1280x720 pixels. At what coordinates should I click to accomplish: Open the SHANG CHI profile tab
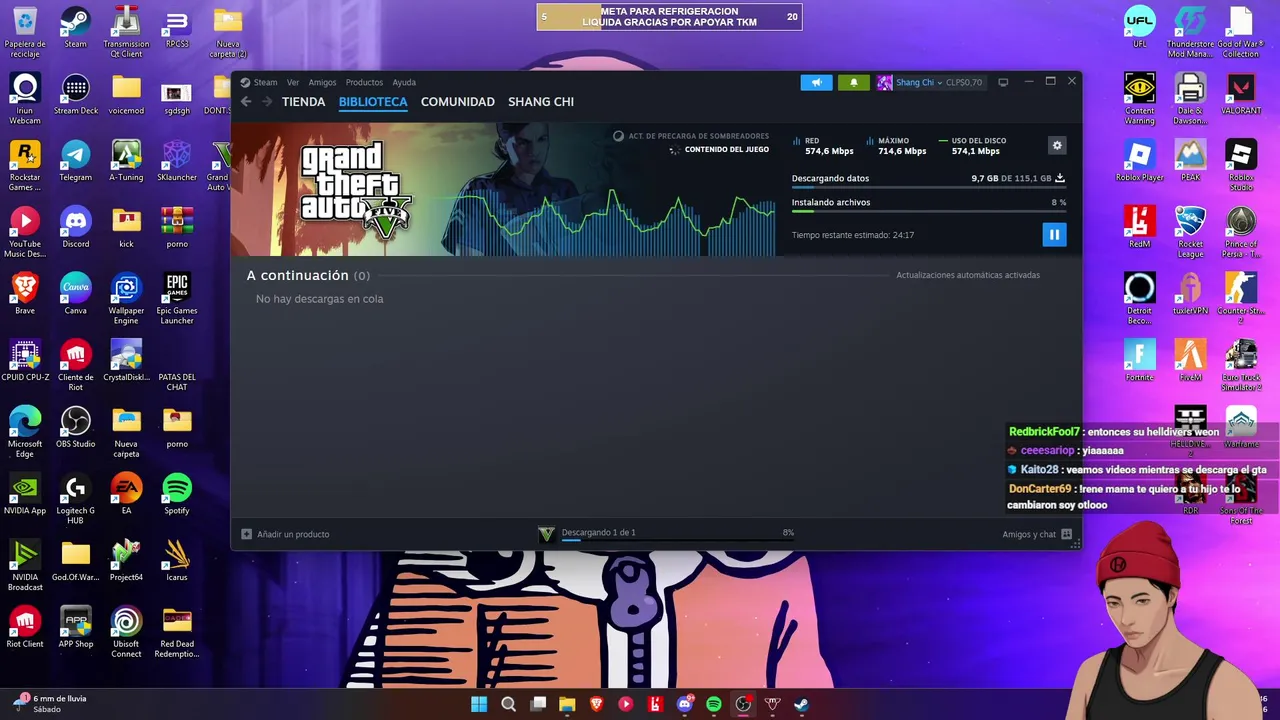coord(541,102)
